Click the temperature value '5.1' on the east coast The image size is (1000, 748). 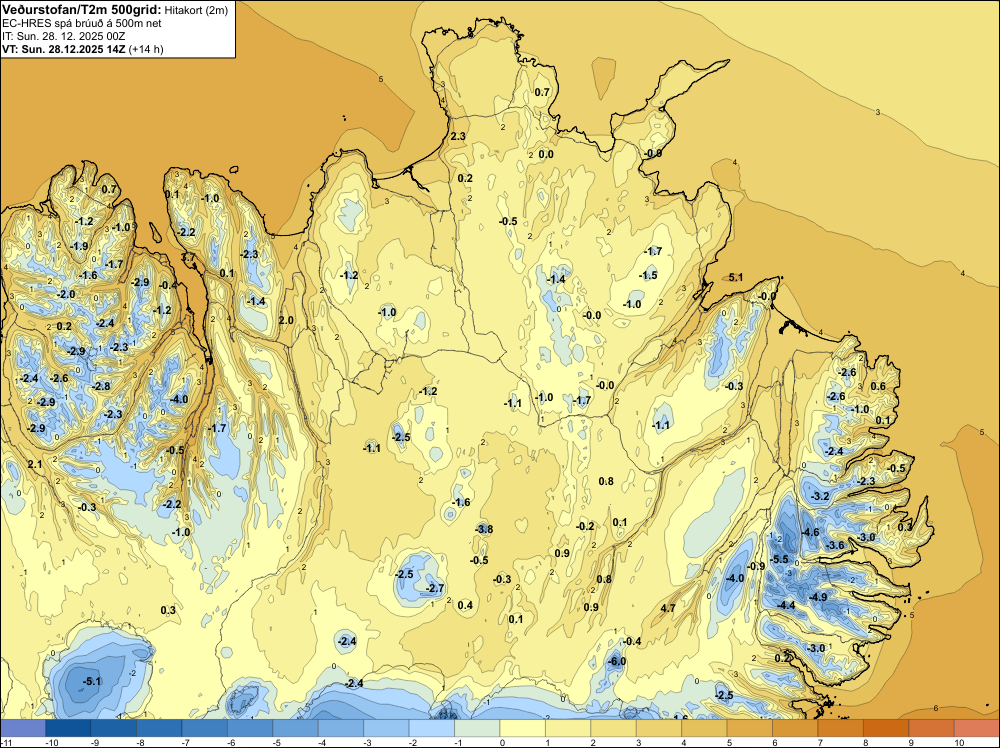point(735,277)
